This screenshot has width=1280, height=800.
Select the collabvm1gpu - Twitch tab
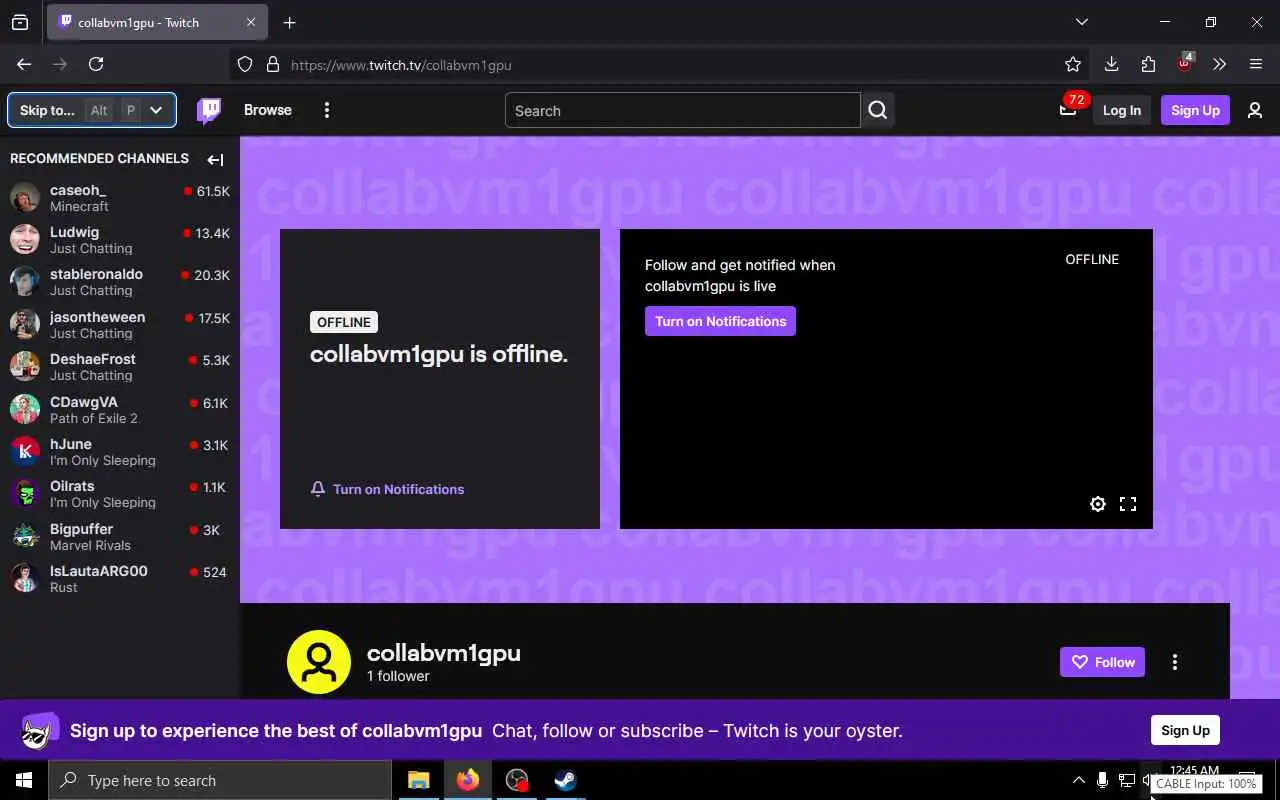point(155,22)
